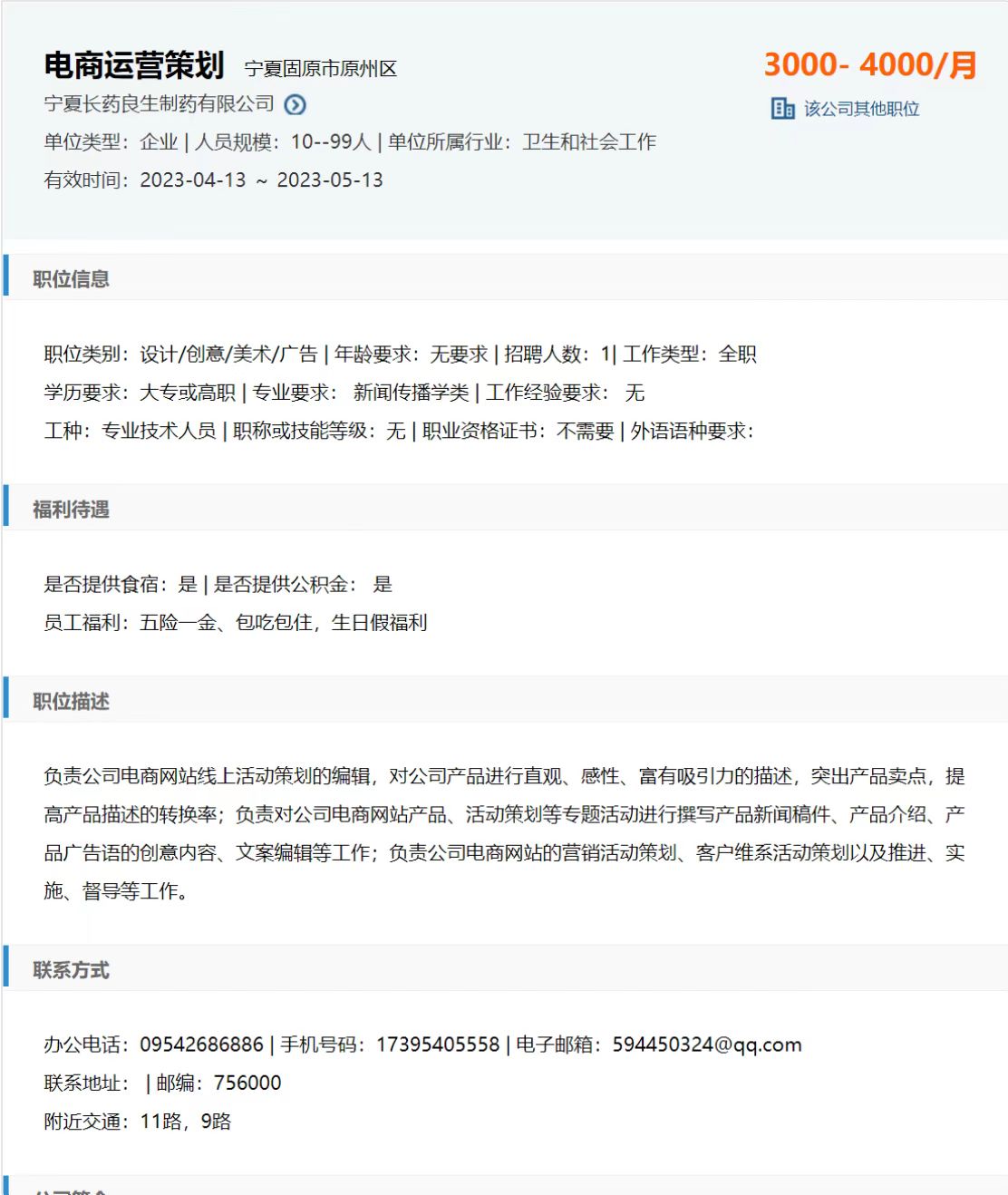Screen dimensions: 1008x1195
Task: Select the 联系方式 section header
Action: click(x=71, y=970)
